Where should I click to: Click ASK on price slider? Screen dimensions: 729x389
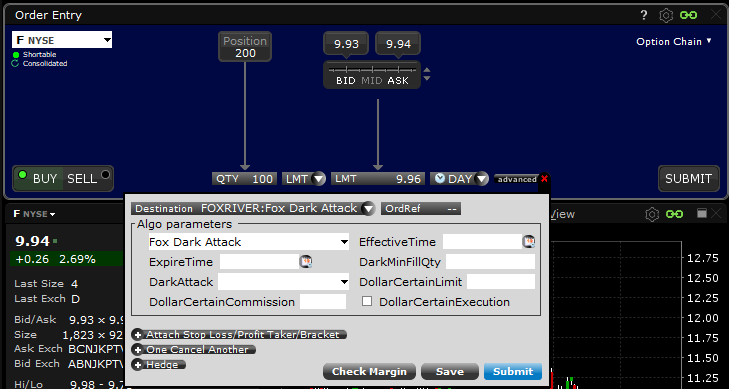click(398, 80)
